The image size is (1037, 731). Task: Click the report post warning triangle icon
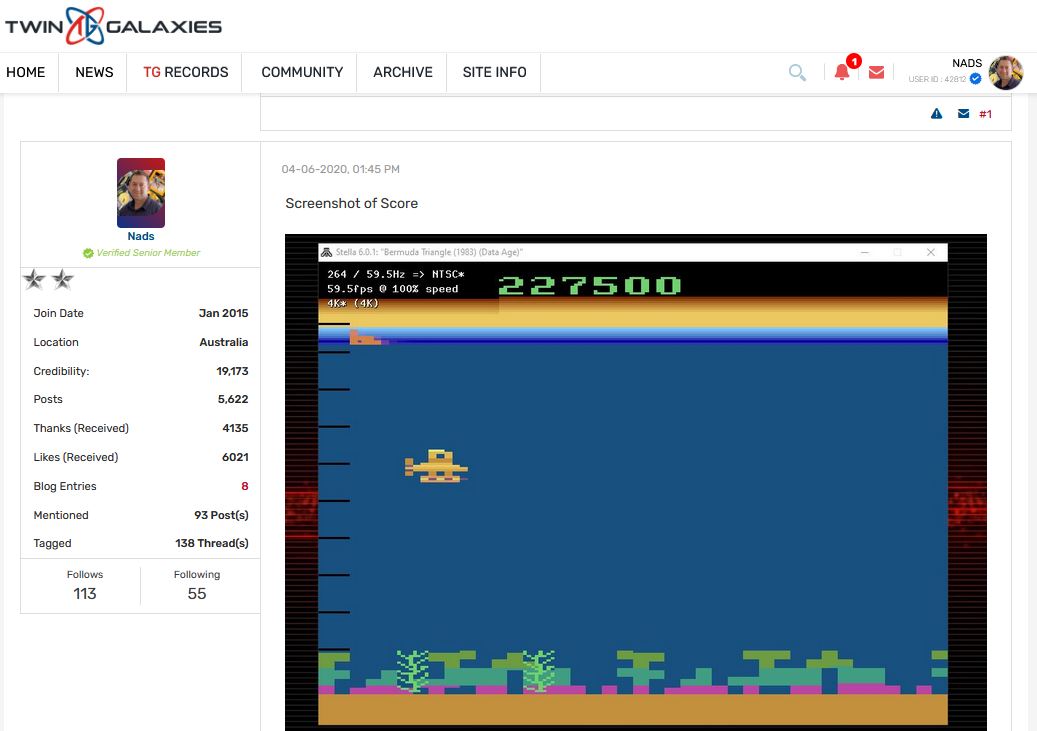pyautogui.click(x=936, y=114)
